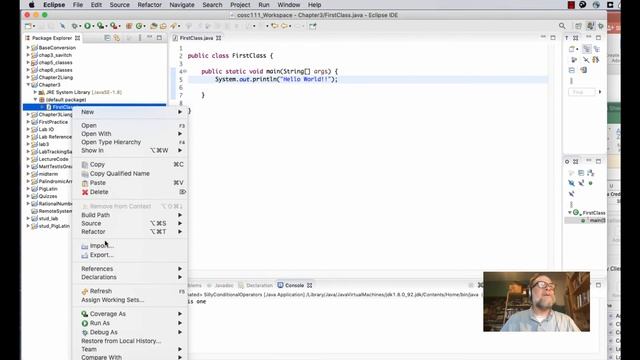Image resolution: width=640 pixels, height=360 pixels.
Task: Expand the Quizzes project
Action: coord(28,196)
